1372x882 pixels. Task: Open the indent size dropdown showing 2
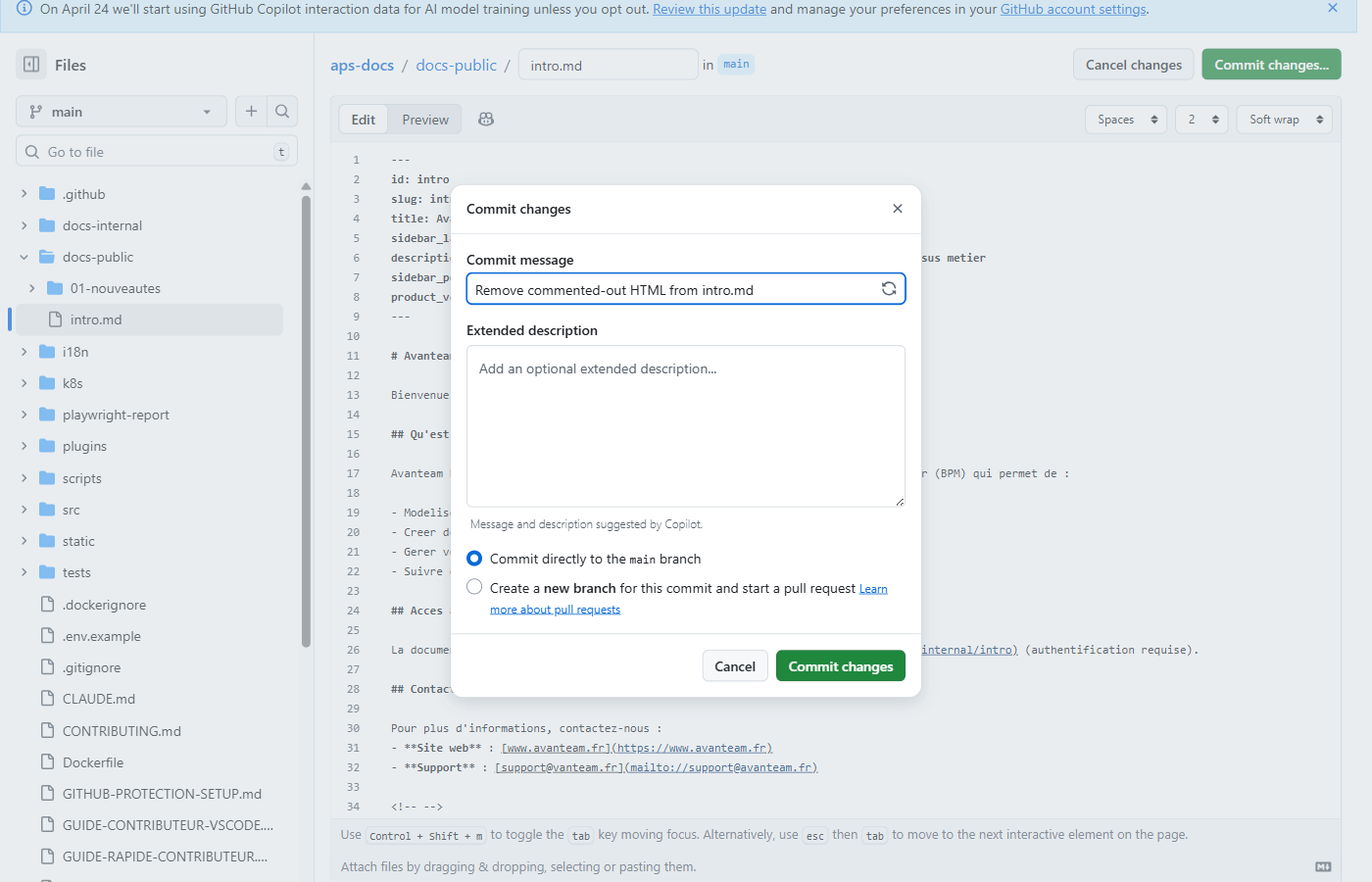[x=1201, y=119]
